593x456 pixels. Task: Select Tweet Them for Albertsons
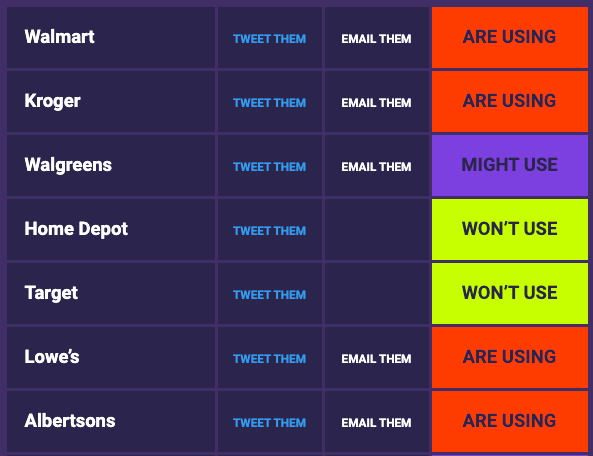pyautogui.click(x=269, y=422)
